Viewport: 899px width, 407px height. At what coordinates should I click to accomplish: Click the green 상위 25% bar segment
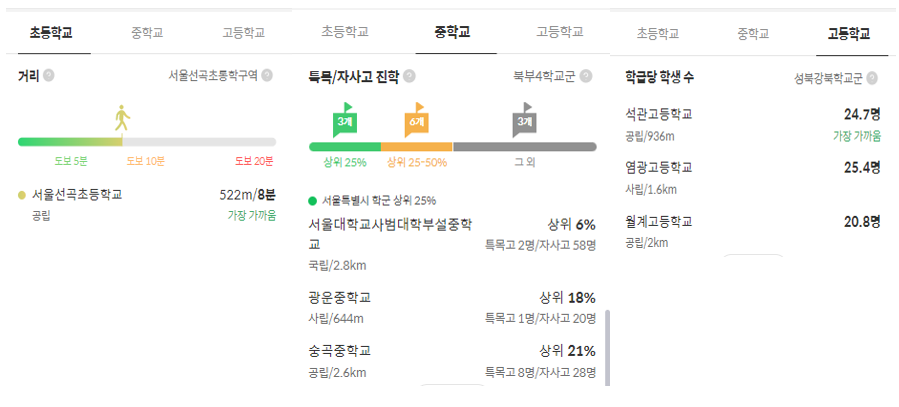pos(345,147)
